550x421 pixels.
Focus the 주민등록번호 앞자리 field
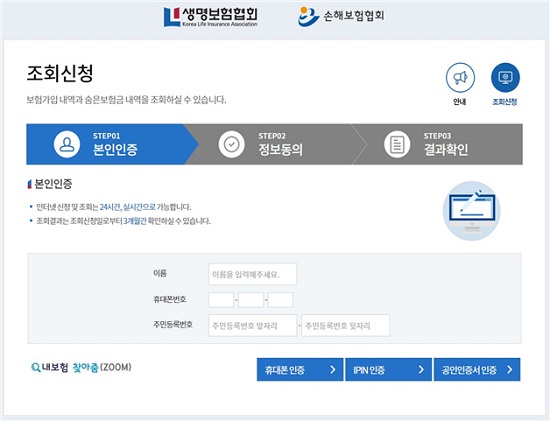tap(253, 326)
